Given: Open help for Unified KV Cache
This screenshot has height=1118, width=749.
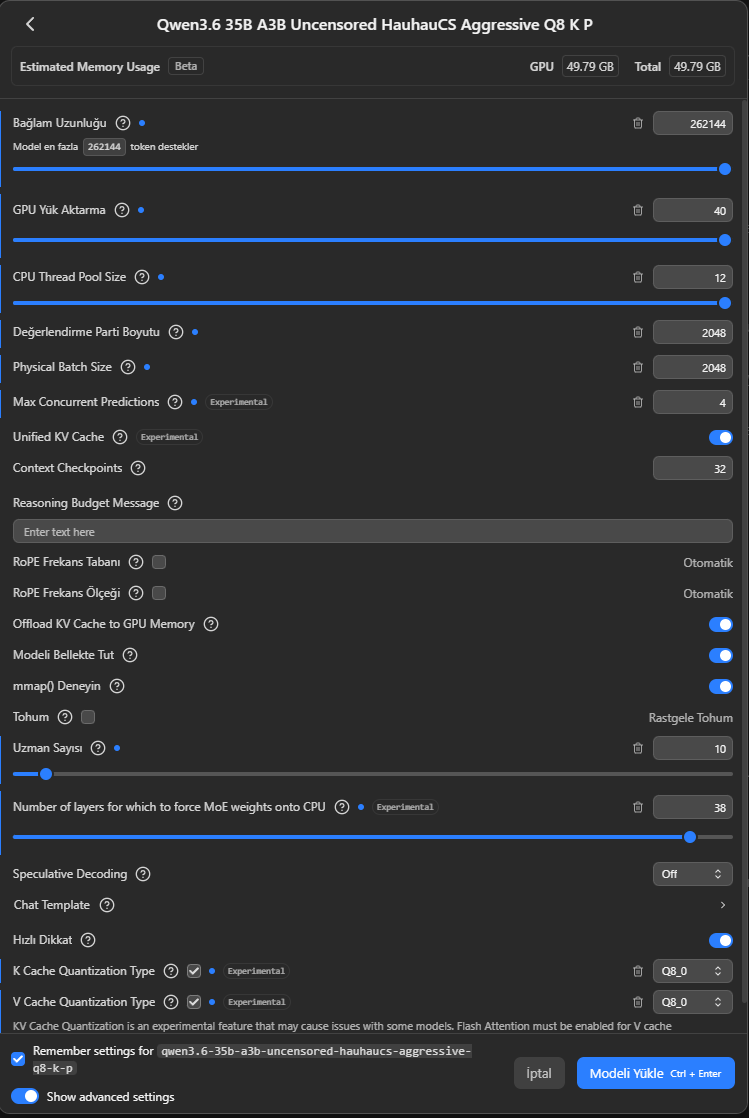Looking at the screenshot, I should pos(120,436).
